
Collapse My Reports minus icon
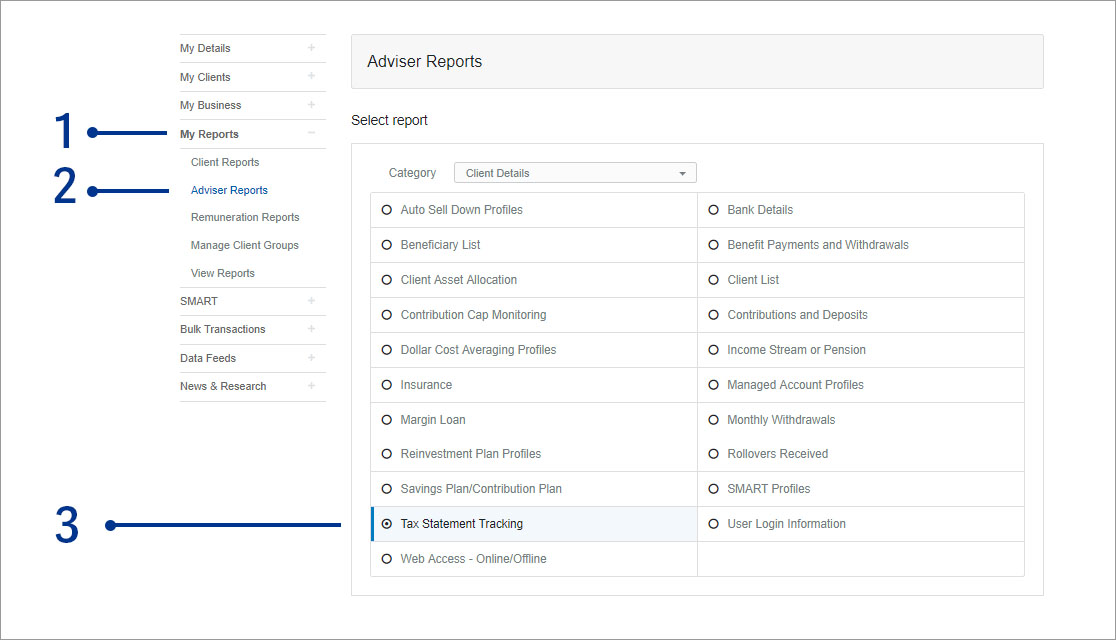[311, 133]
